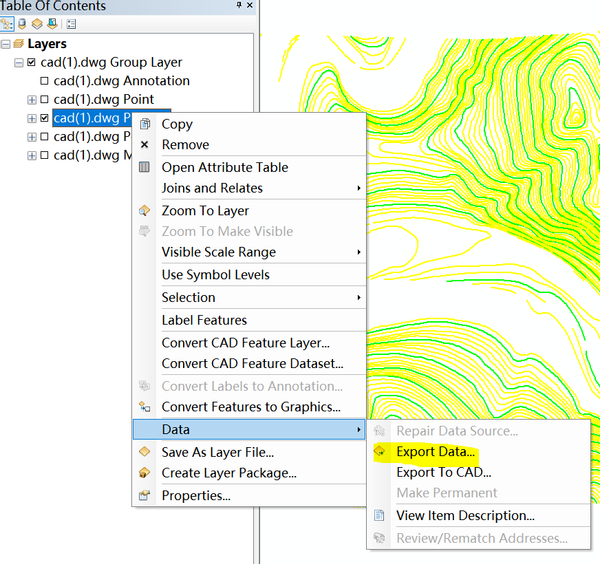Turn on the cad(1).dwg Point layer

(44, 100)
